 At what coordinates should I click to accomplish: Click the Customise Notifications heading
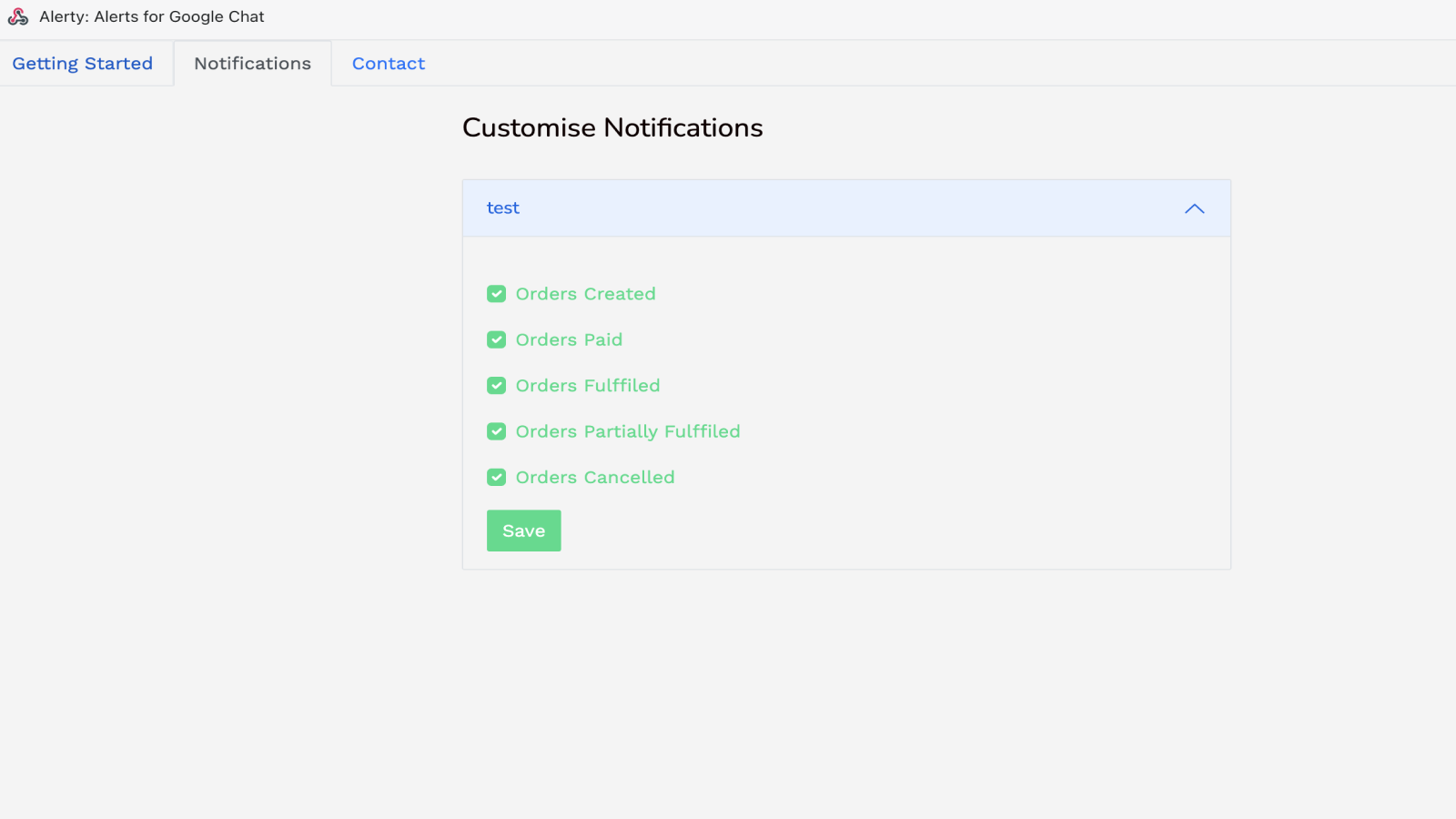tap(612, 127)
